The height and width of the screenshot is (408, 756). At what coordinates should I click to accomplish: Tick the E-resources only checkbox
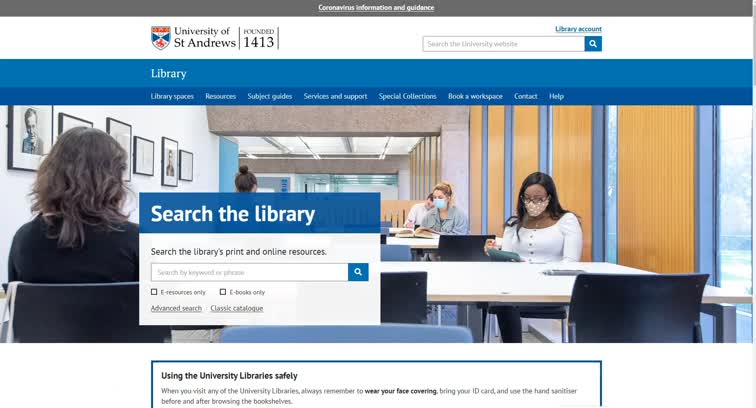(x=154, y=292)
